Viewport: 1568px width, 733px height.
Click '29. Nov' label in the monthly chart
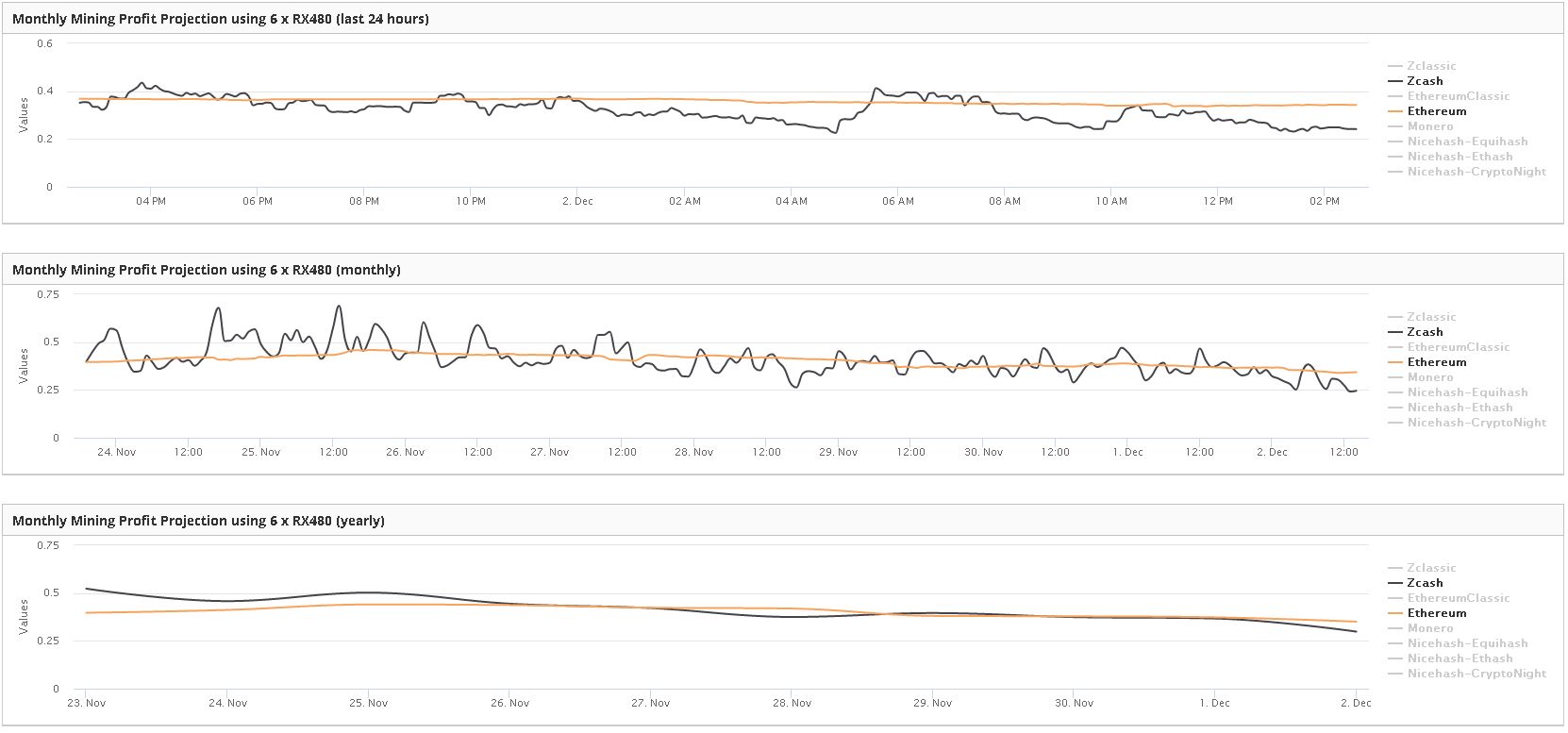[x=839, y=453]
